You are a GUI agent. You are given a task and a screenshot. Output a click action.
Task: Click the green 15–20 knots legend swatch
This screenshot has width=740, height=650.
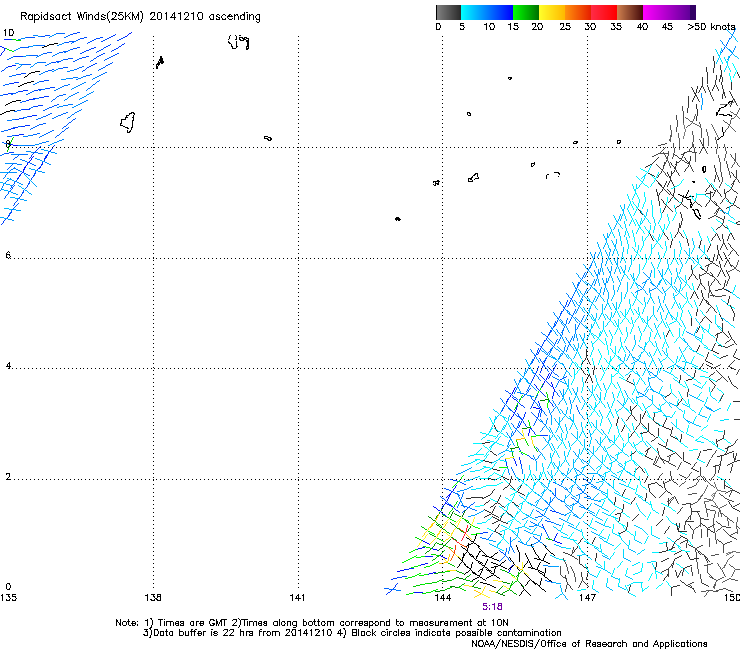pyautogui.click(x=526, y=12)
